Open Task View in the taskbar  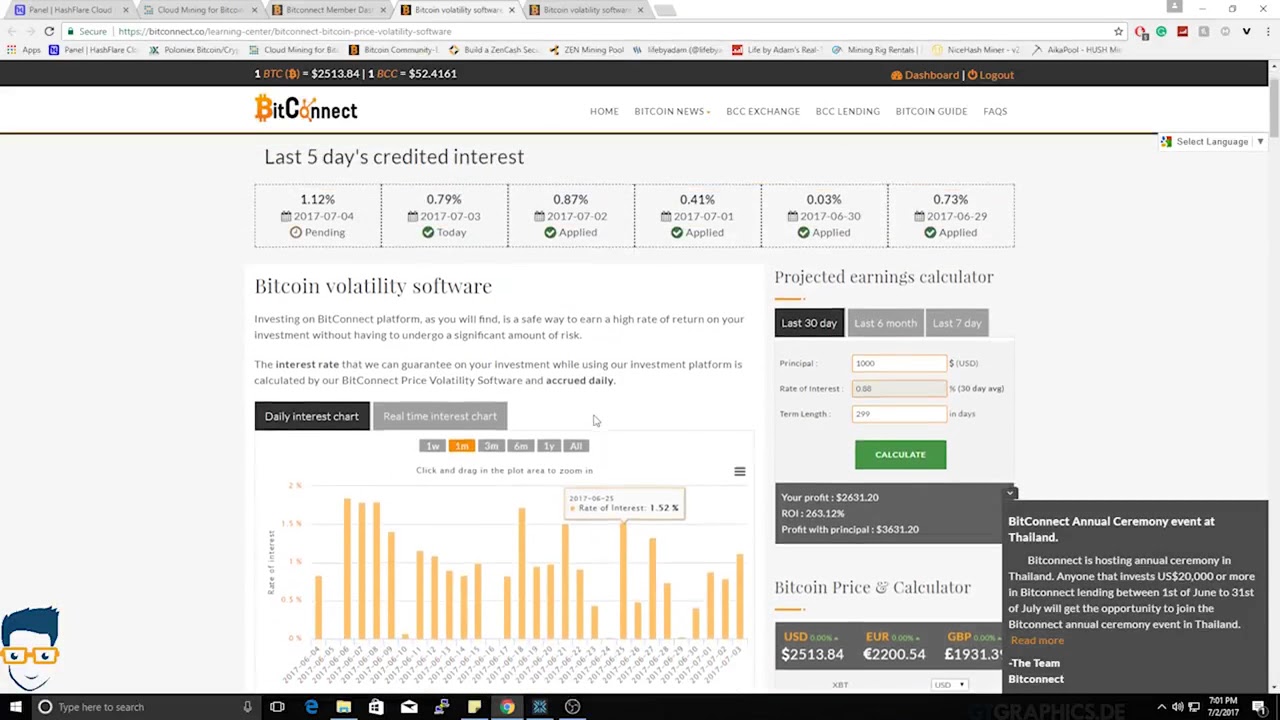[x=277, y=707]
